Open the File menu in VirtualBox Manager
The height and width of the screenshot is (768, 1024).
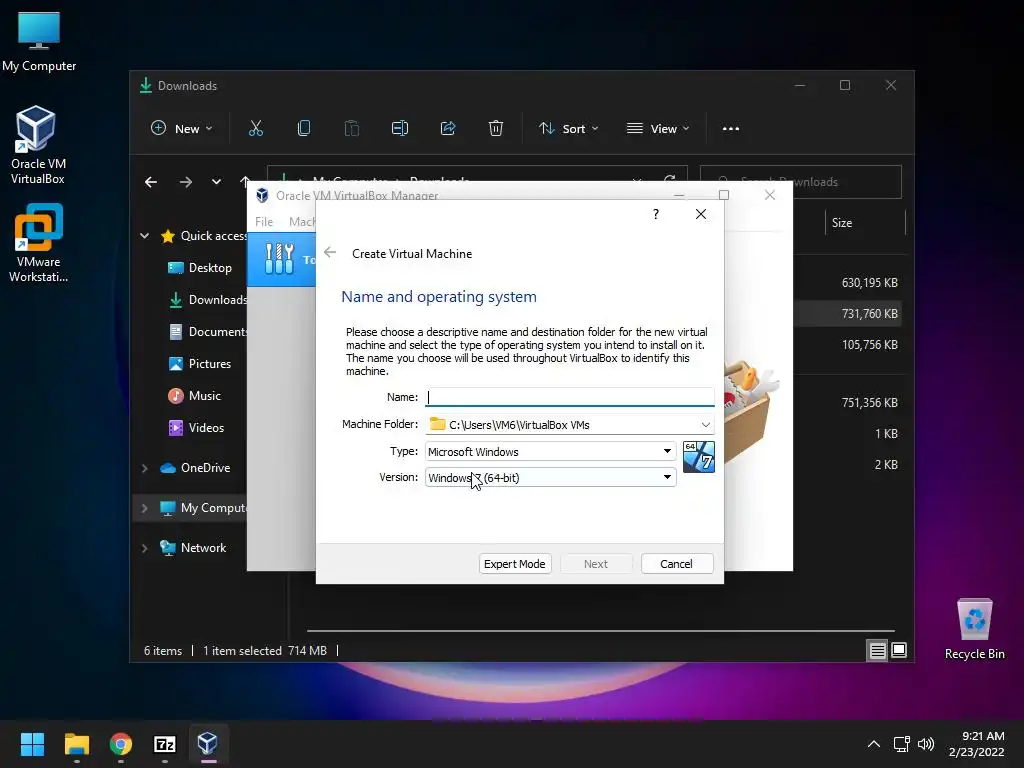[x=264, y=222]
